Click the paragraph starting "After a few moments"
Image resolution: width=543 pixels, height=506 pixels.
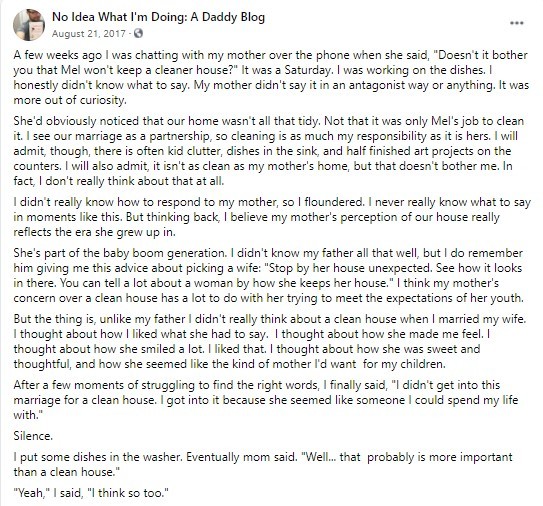pyautogui.click(x=266, y=400)
